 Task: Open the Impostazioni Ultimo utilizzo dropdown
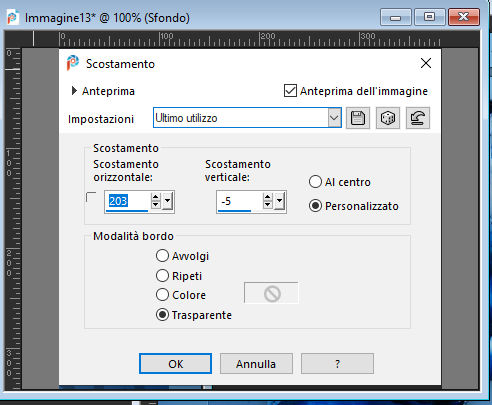point(334,118)
